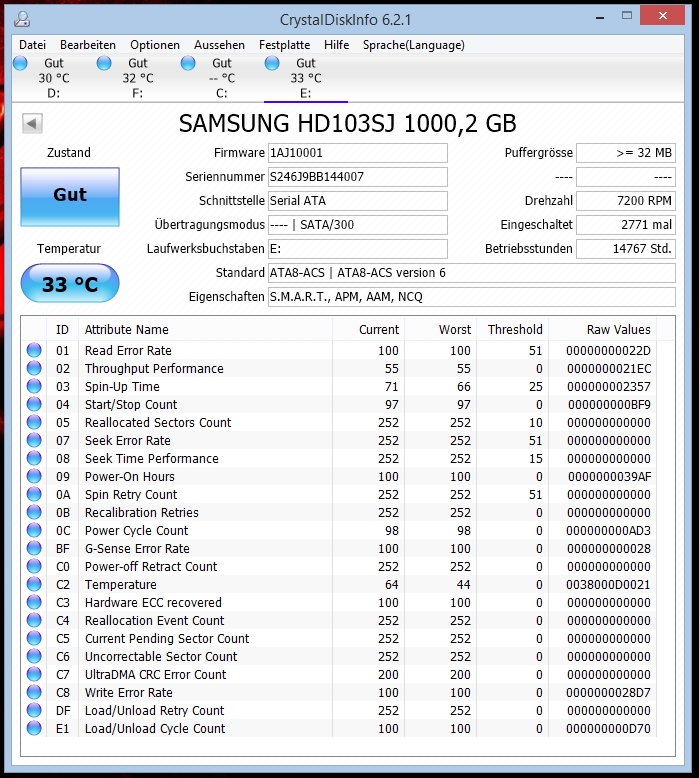
Task: Open the Festplatte menu
Action: click(x=284, y=45)
